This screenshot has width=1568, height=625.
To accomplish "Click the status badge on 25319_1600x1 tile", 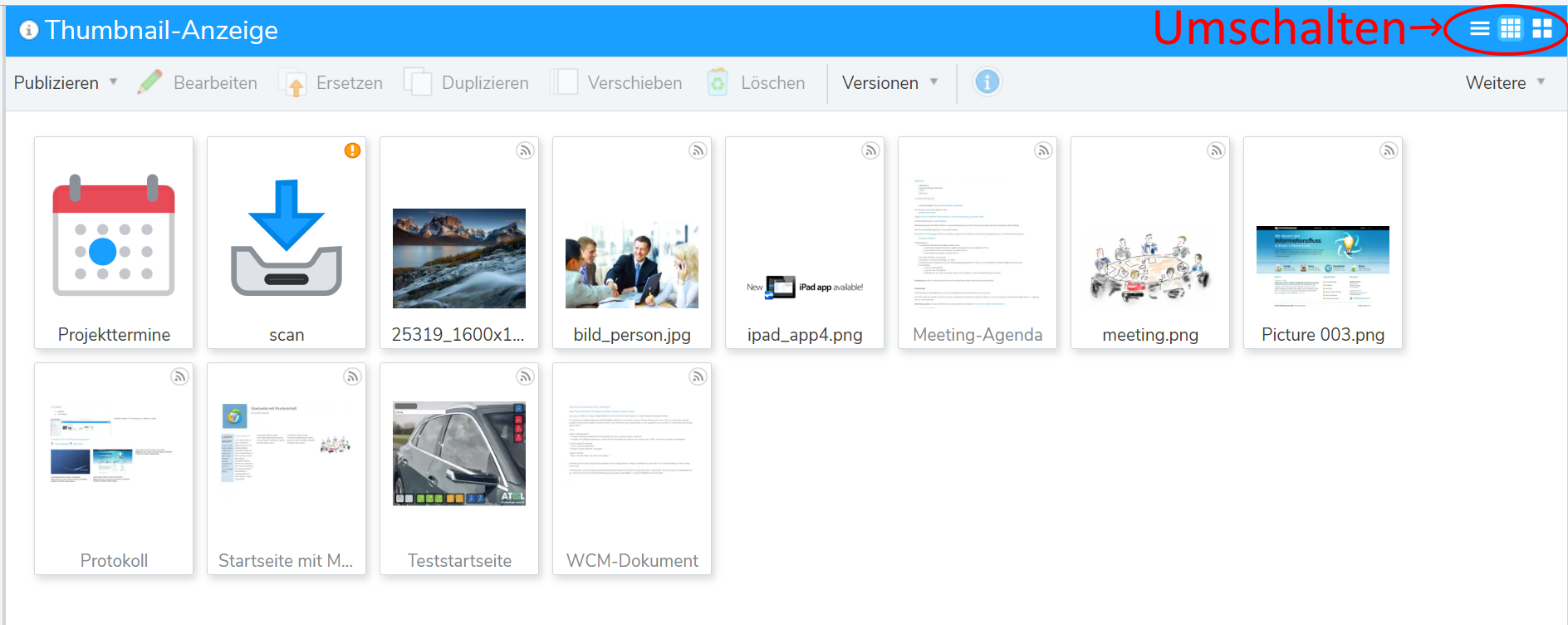I will 525,150.
